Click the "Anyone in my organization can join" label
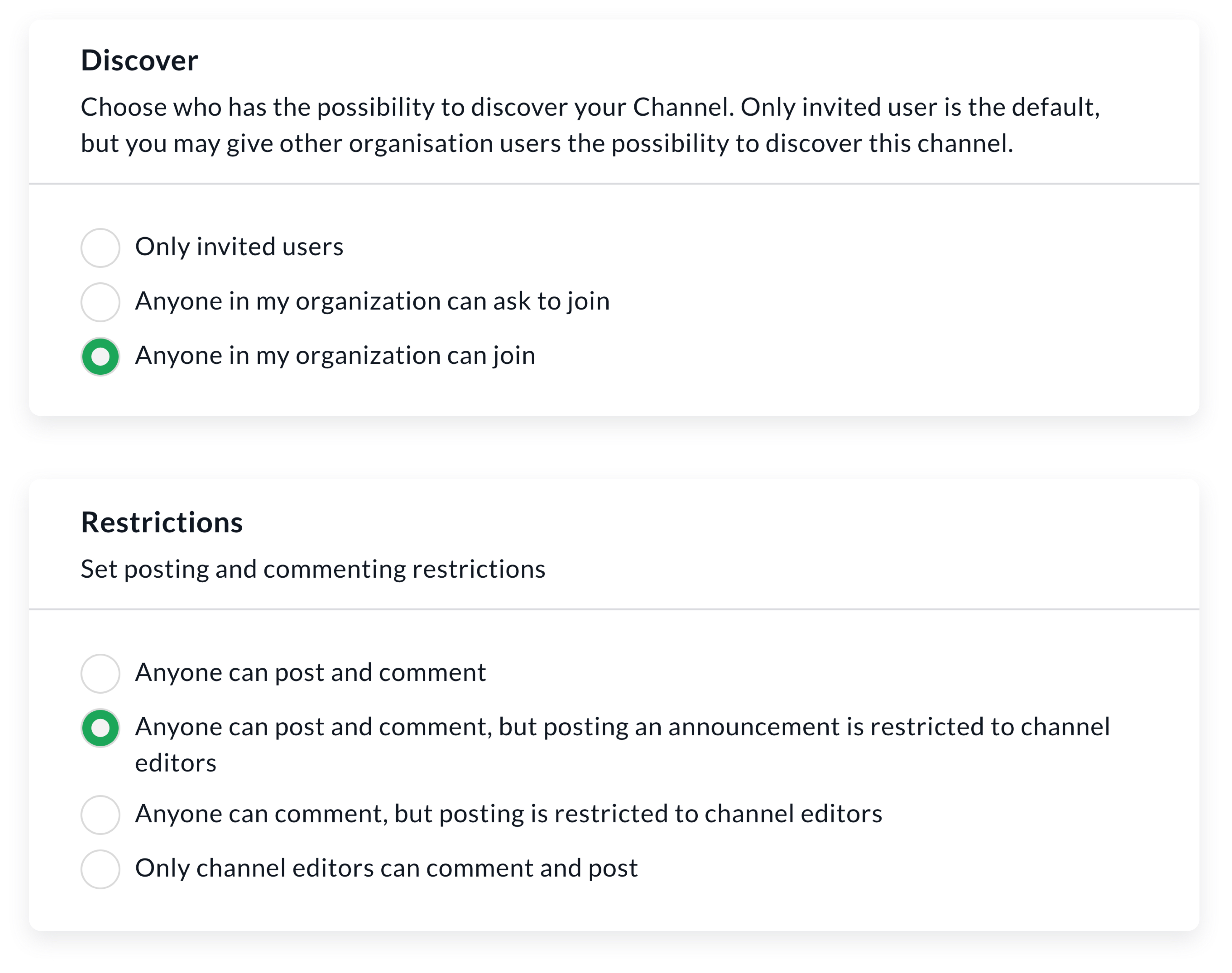 coord(335,356)
